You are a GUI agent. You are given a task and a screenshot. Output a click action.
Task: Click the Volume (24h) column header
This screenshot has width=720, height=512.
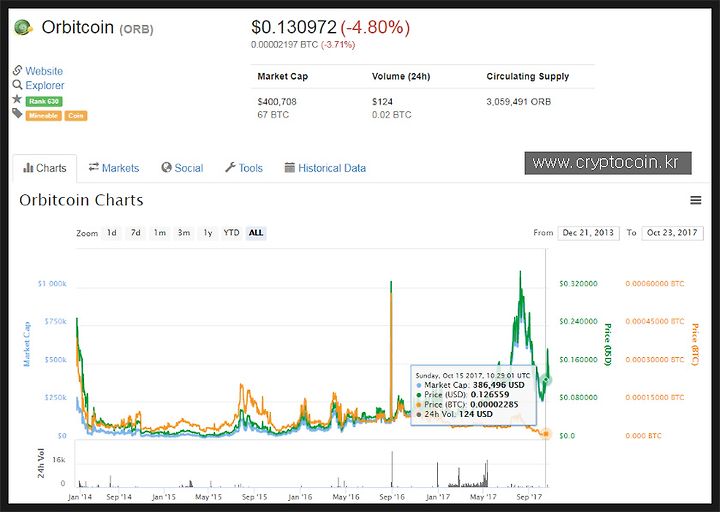click(401, 77)
